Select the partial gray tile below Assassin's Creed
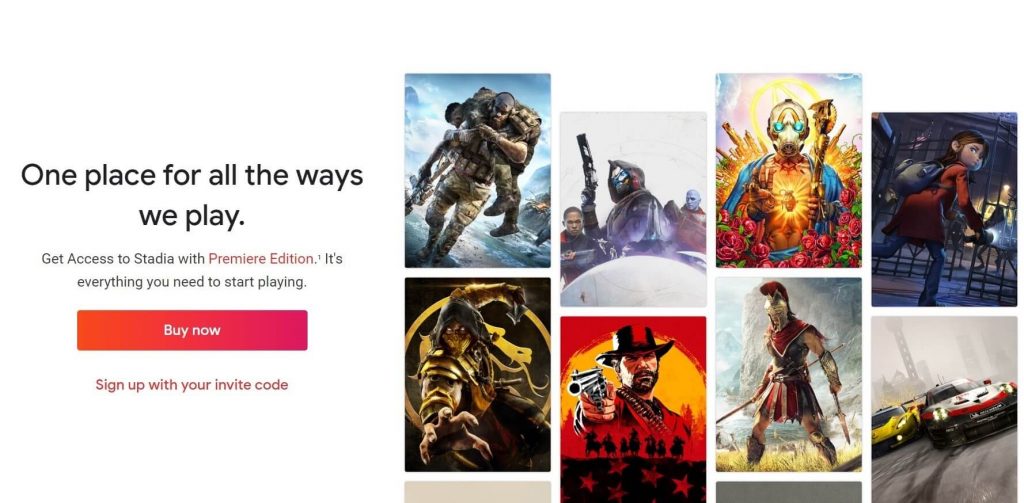 point(788,493)
